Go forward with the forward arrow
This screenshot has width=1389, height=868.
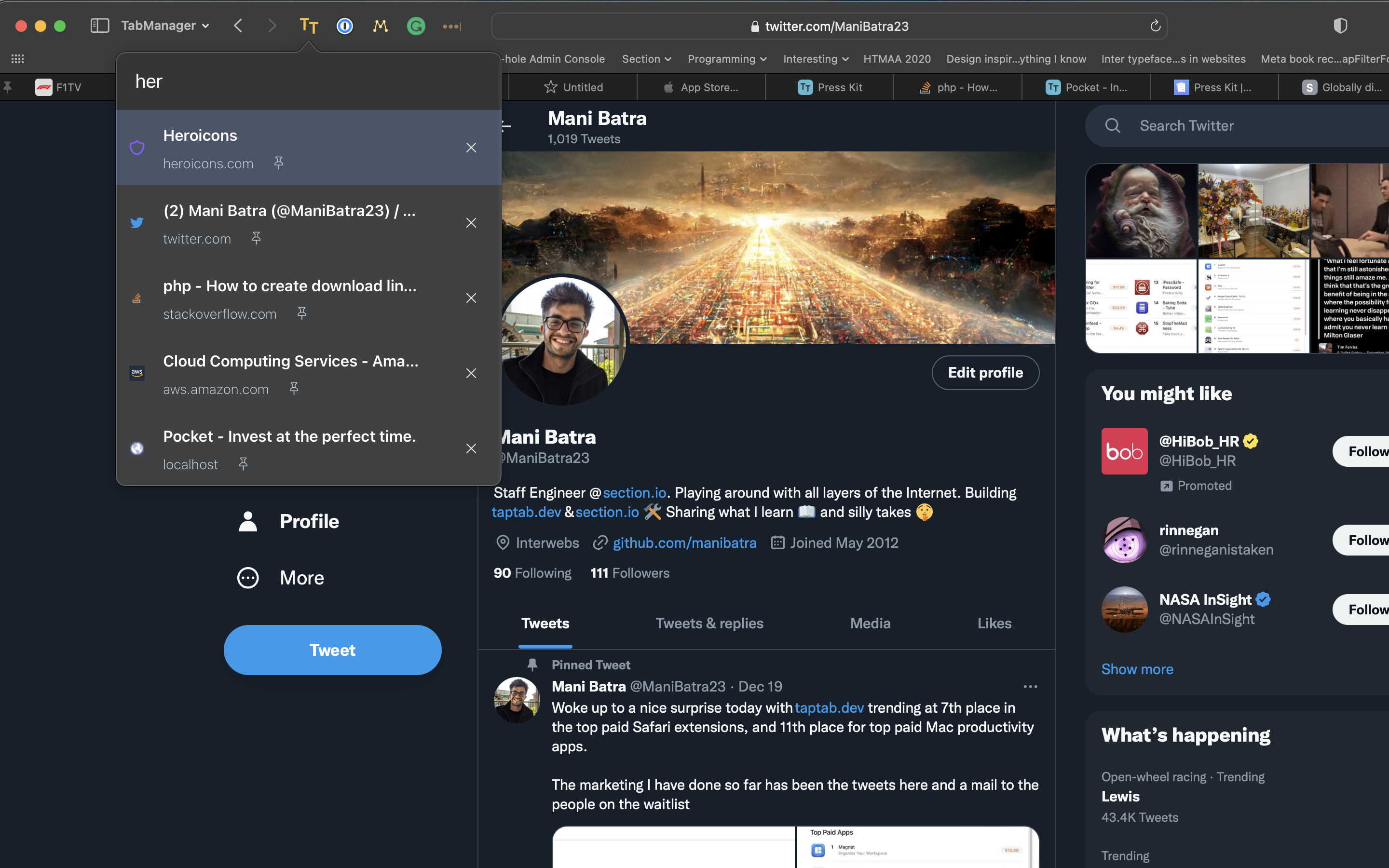pos(272,26)
